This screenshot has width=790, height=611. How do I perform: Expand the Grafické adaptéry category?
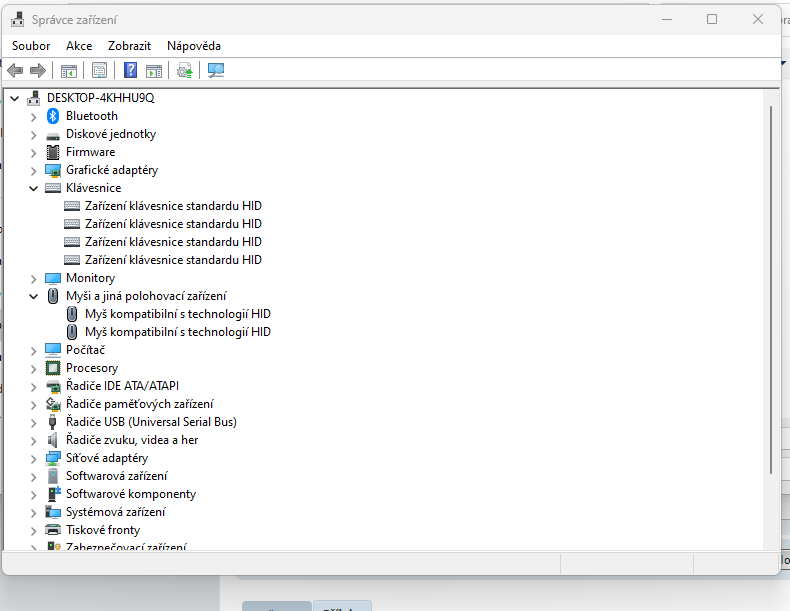[x=33, y=170]
